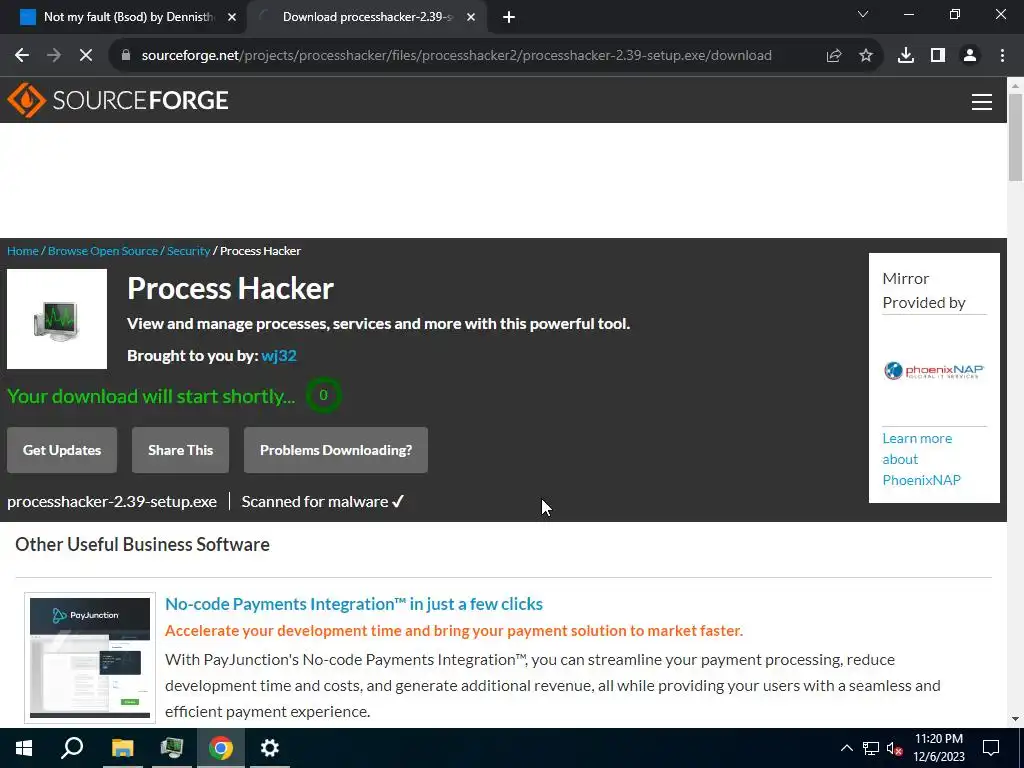
Task: Expand hidden system tray icons
Action: (846, 748)
